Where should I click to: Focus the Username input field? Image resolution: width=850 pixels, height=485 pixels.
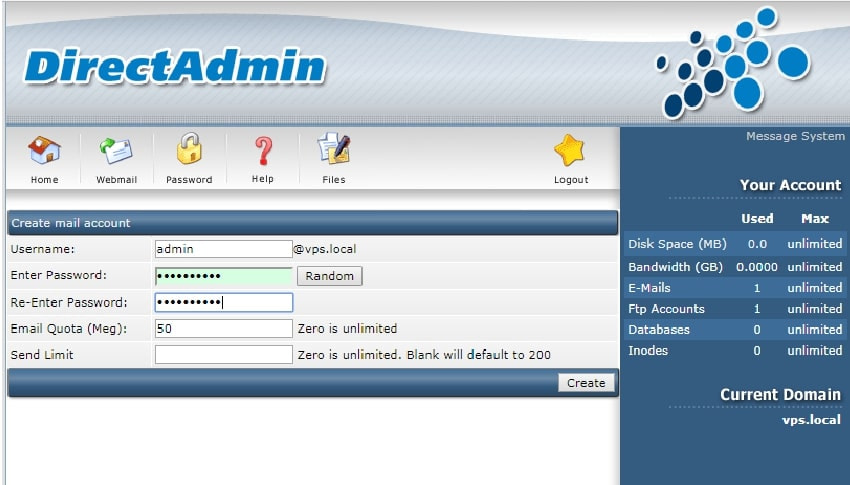point(223,249)
